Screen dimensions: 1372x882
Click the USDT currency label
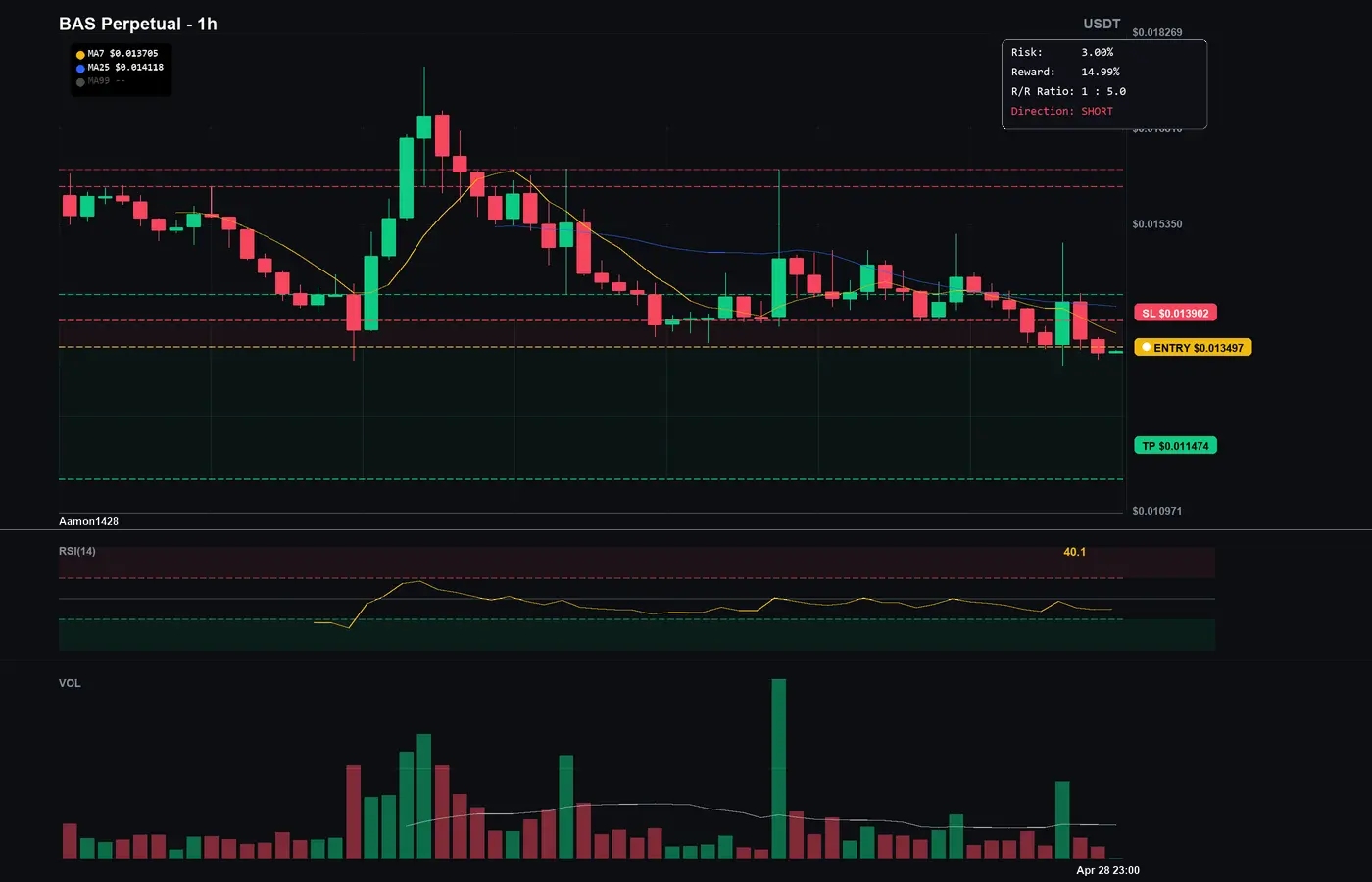pos(1102,24)
